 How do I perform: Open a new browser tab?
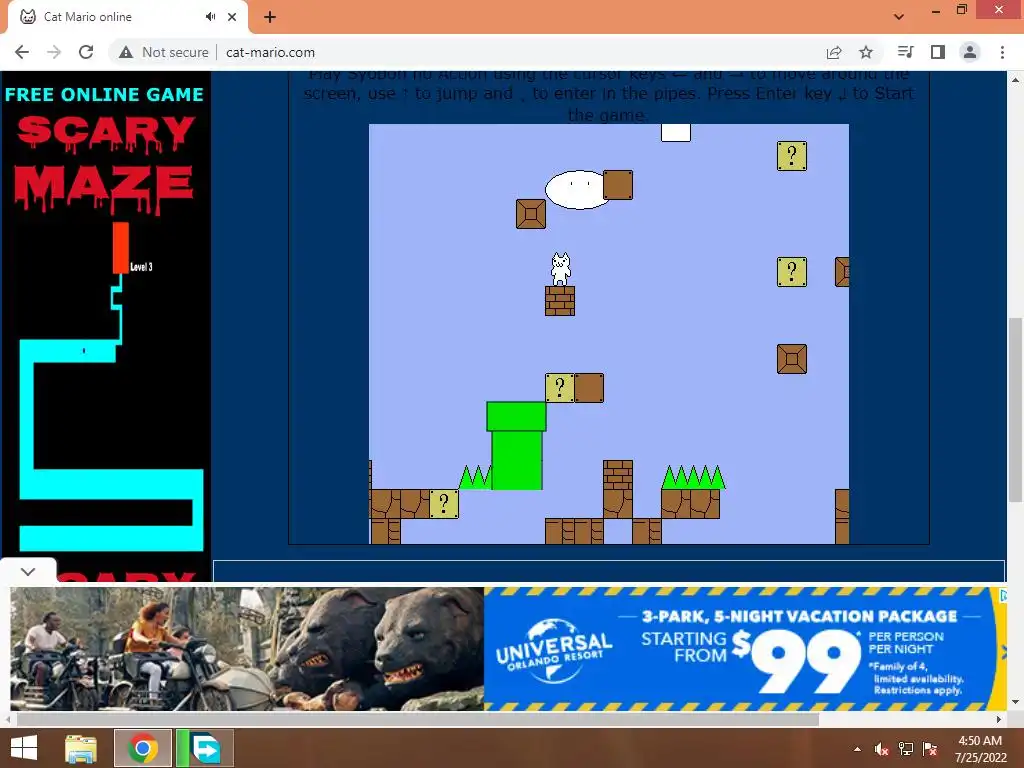pyautogui.click(x=270, y=17)
